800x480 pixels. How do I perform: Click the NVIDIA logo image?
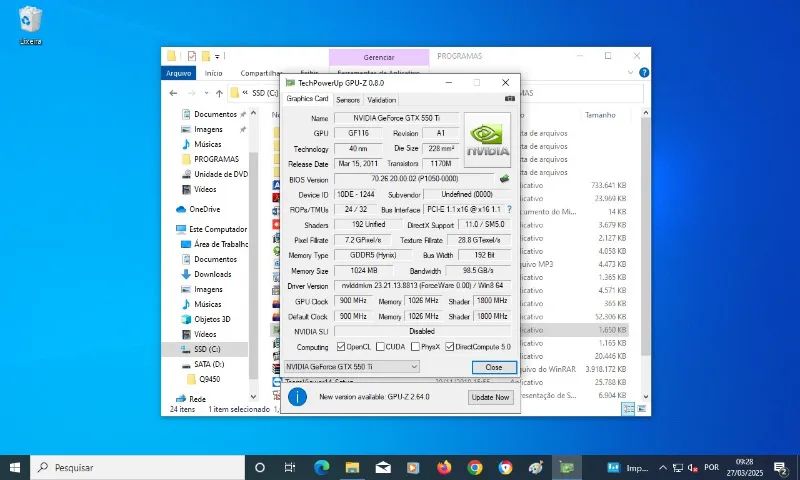(487, 140)
